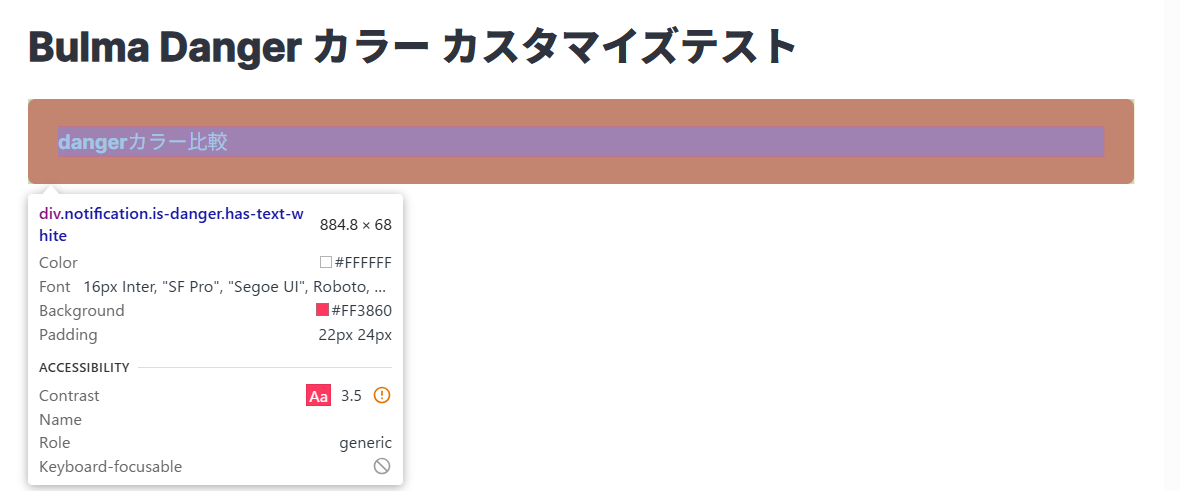
Task: Click the 884.8 × 68 dimensions text
Action: (x=355, y=225)
